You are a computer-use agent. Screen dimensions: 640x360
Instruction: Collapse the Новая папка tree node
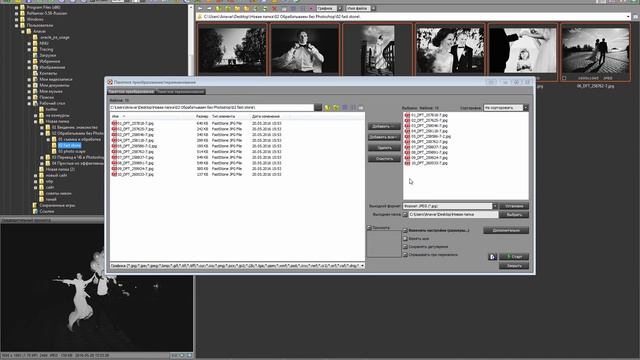click(36, 121)
